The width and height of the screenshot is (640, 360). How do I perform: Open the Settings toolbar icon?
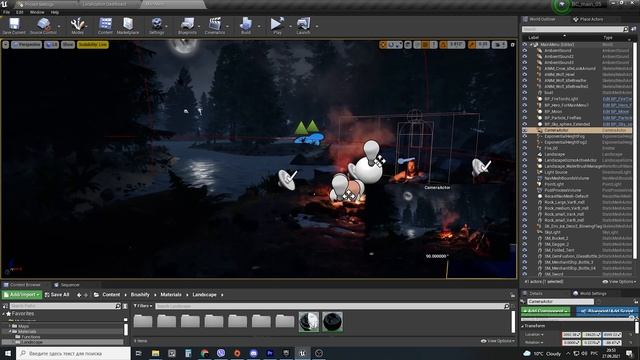tap(156, 25)
